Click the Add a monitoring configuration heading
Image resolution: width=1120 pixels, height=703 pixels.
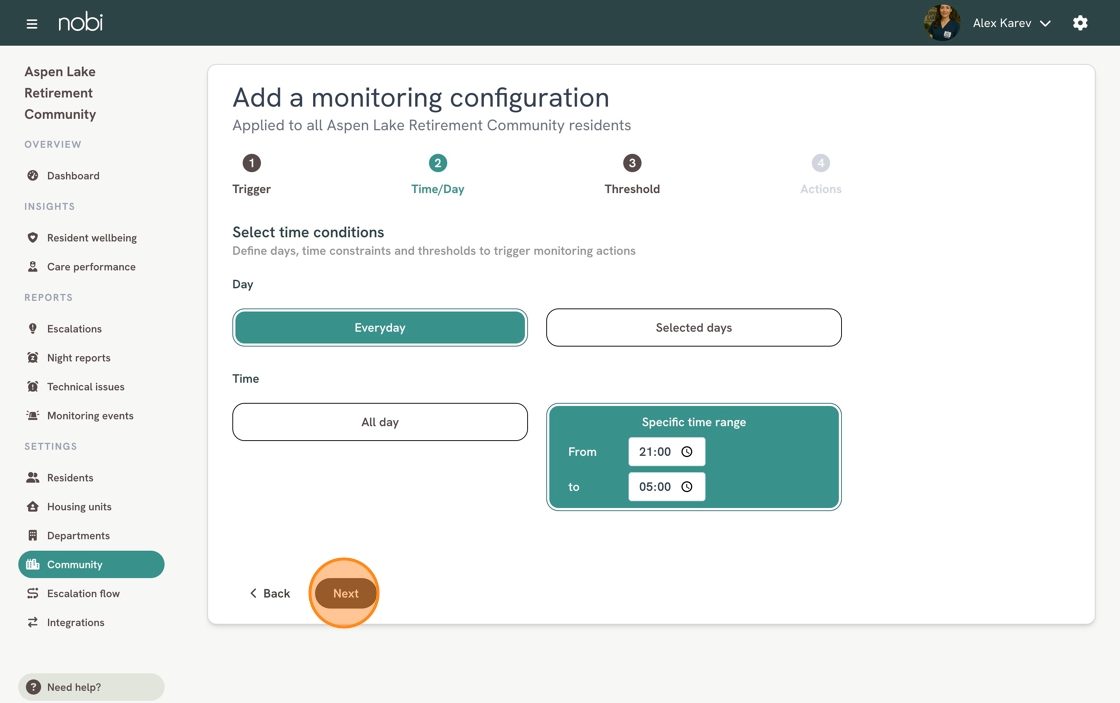pyautogui.click(x=421, y=98)
